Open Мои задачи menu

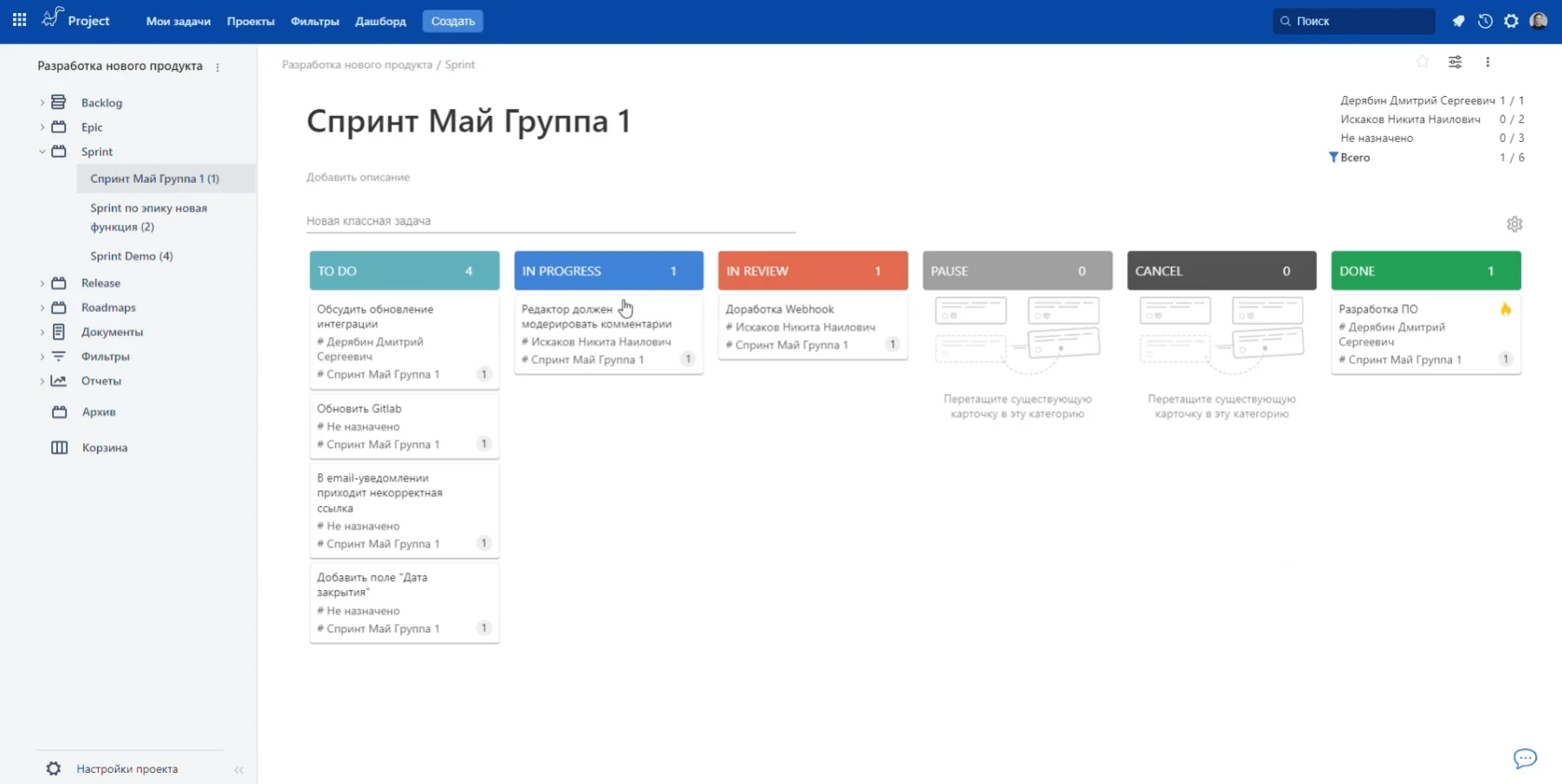[x=178, y=21]
